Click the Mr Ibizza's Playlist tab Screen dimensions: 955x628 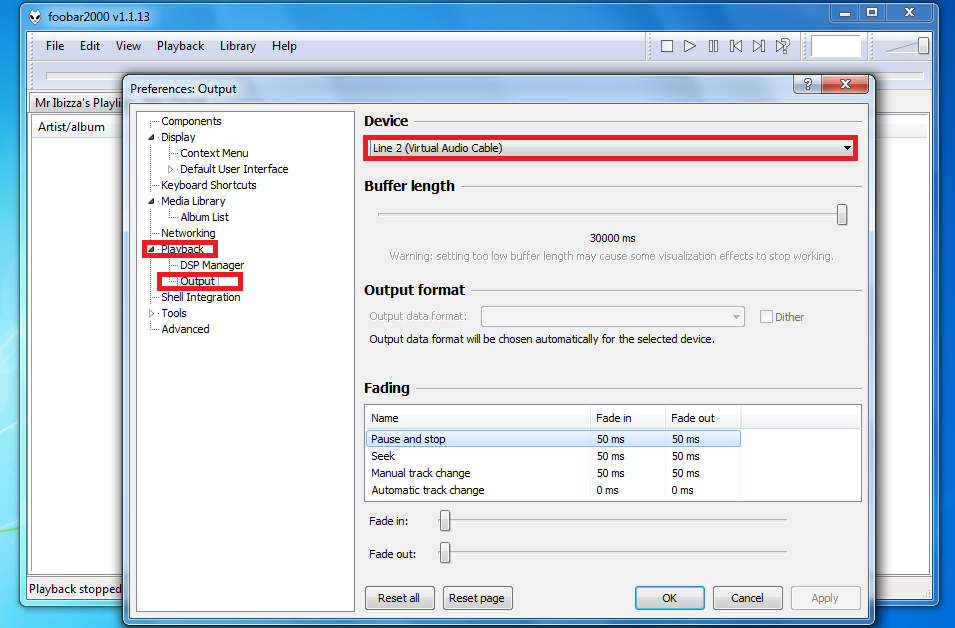click(77, 103)
